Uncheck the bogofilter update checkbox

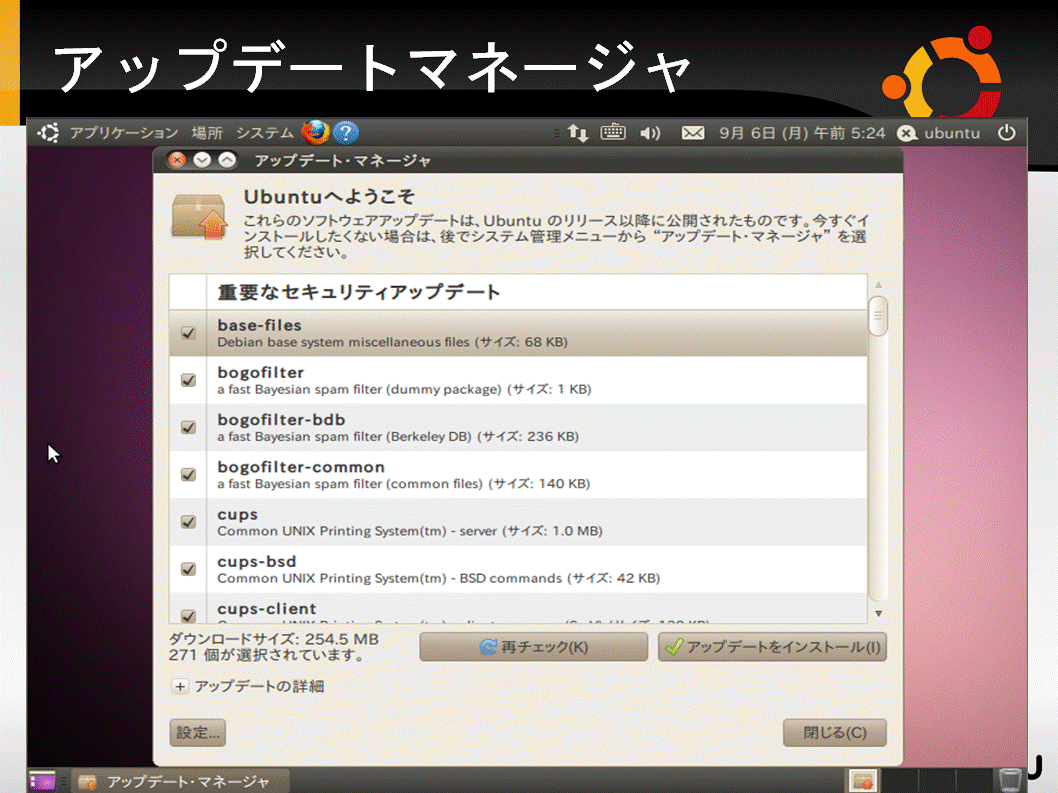coord(188,380)
